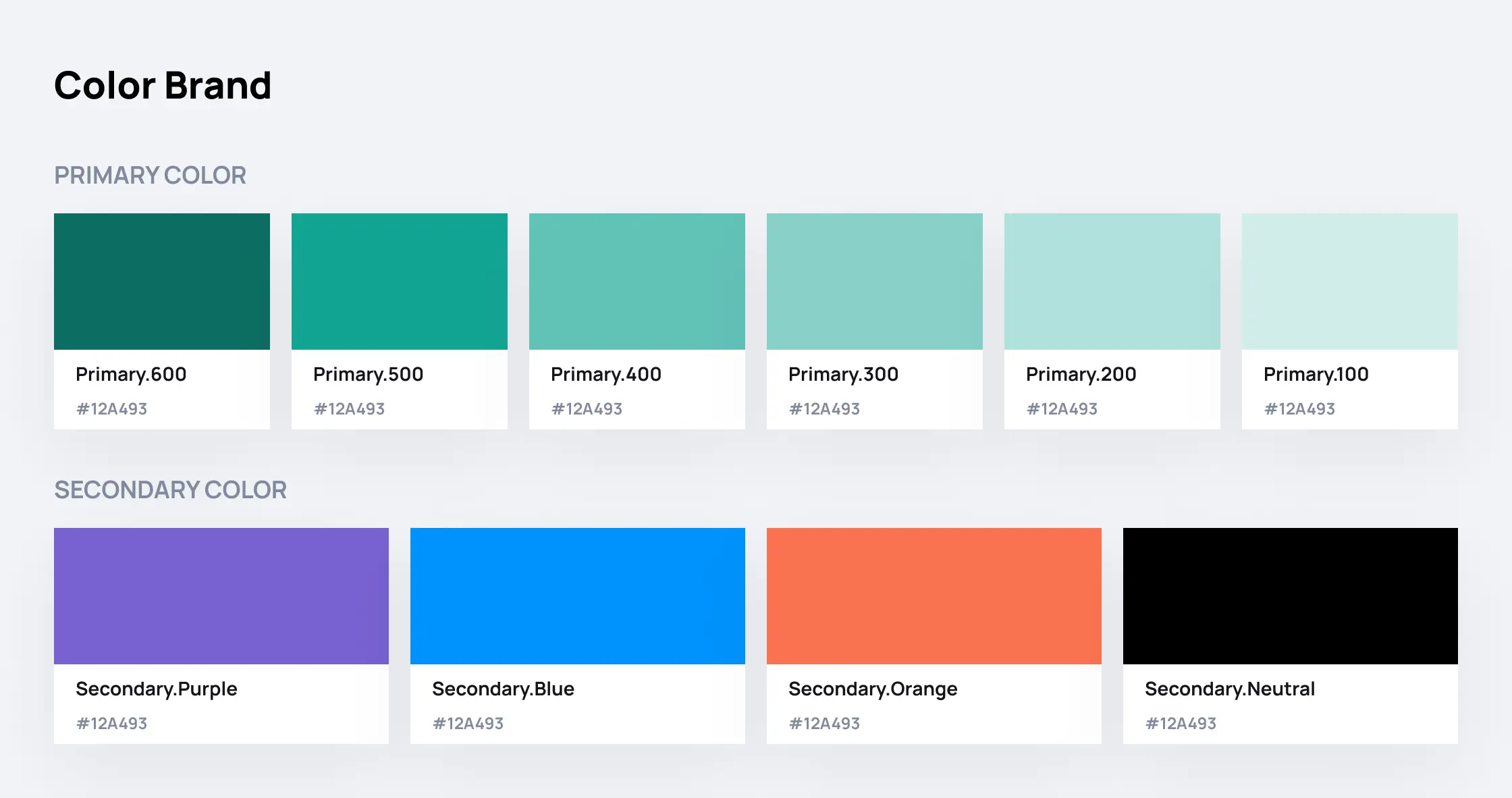Choose the black Secondary.Neutral block

coord(1291,596)
